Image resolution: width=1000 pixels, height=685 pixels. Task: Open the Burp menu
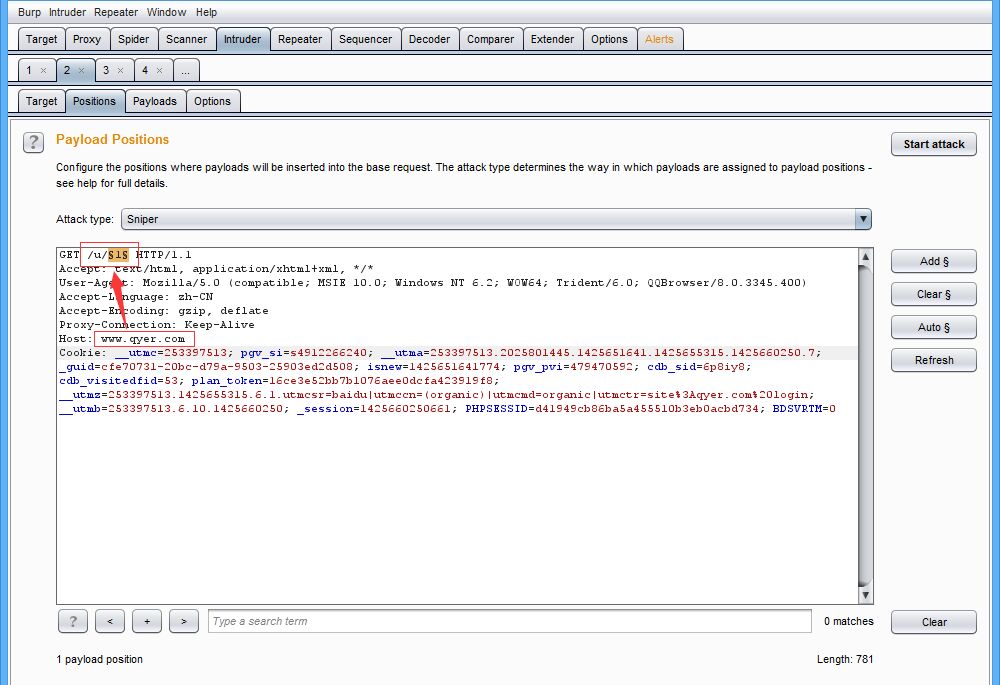pos(29,12)
